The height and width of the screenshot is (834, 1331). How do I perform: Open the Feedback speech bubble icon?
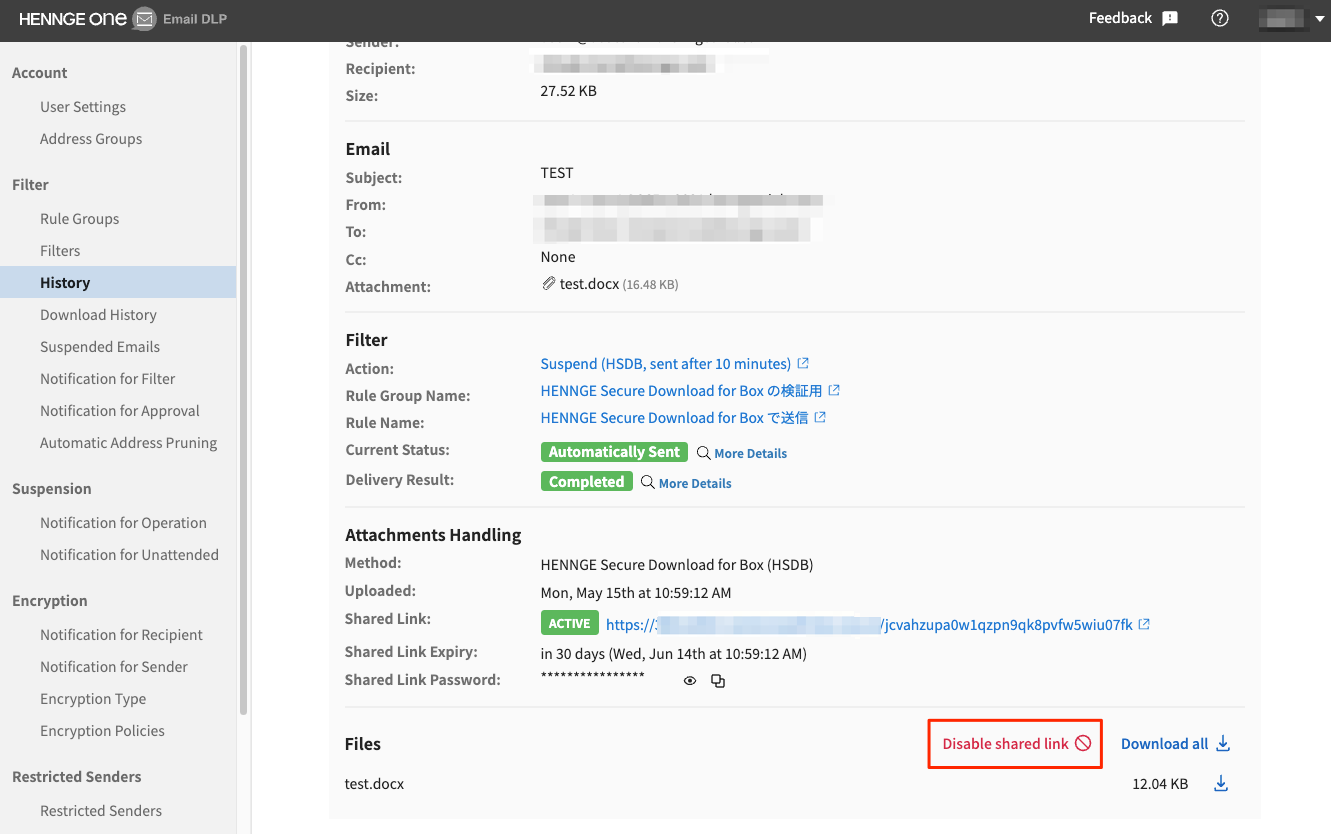(1170, 19)
